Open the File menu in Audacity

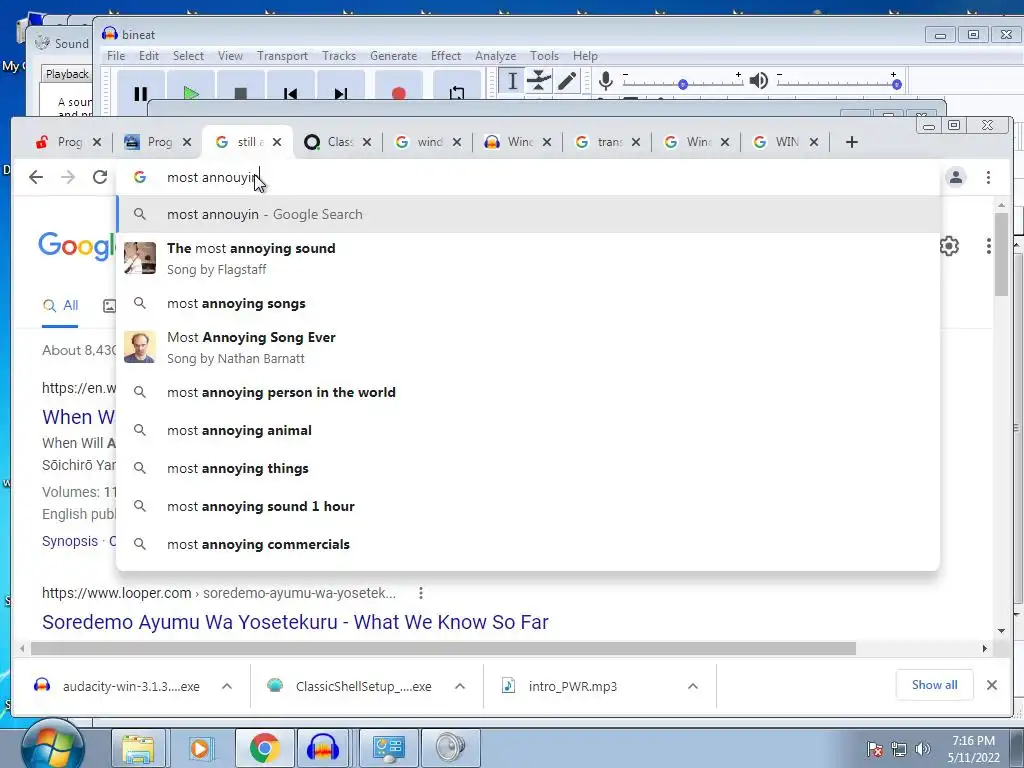pos(116,56)
